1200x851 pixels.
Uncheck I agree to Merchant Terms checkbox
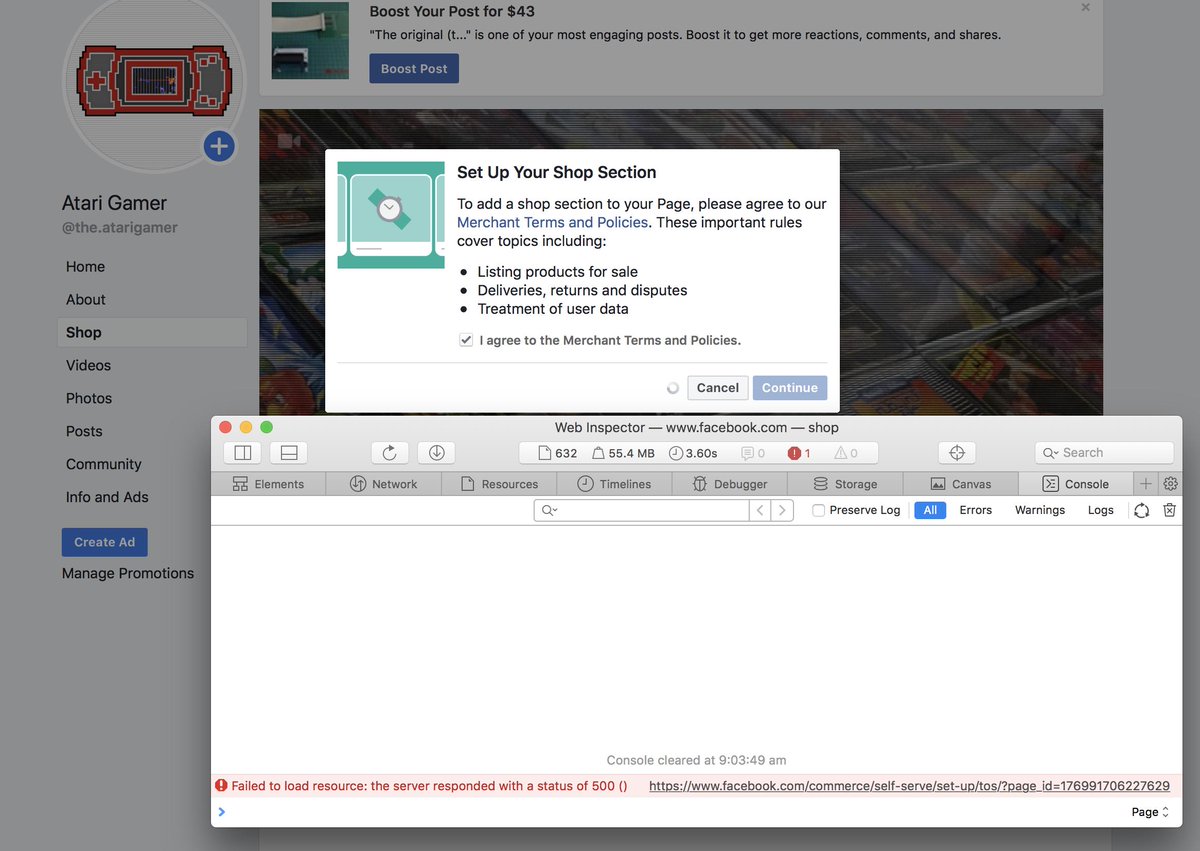tap(466, 340)
